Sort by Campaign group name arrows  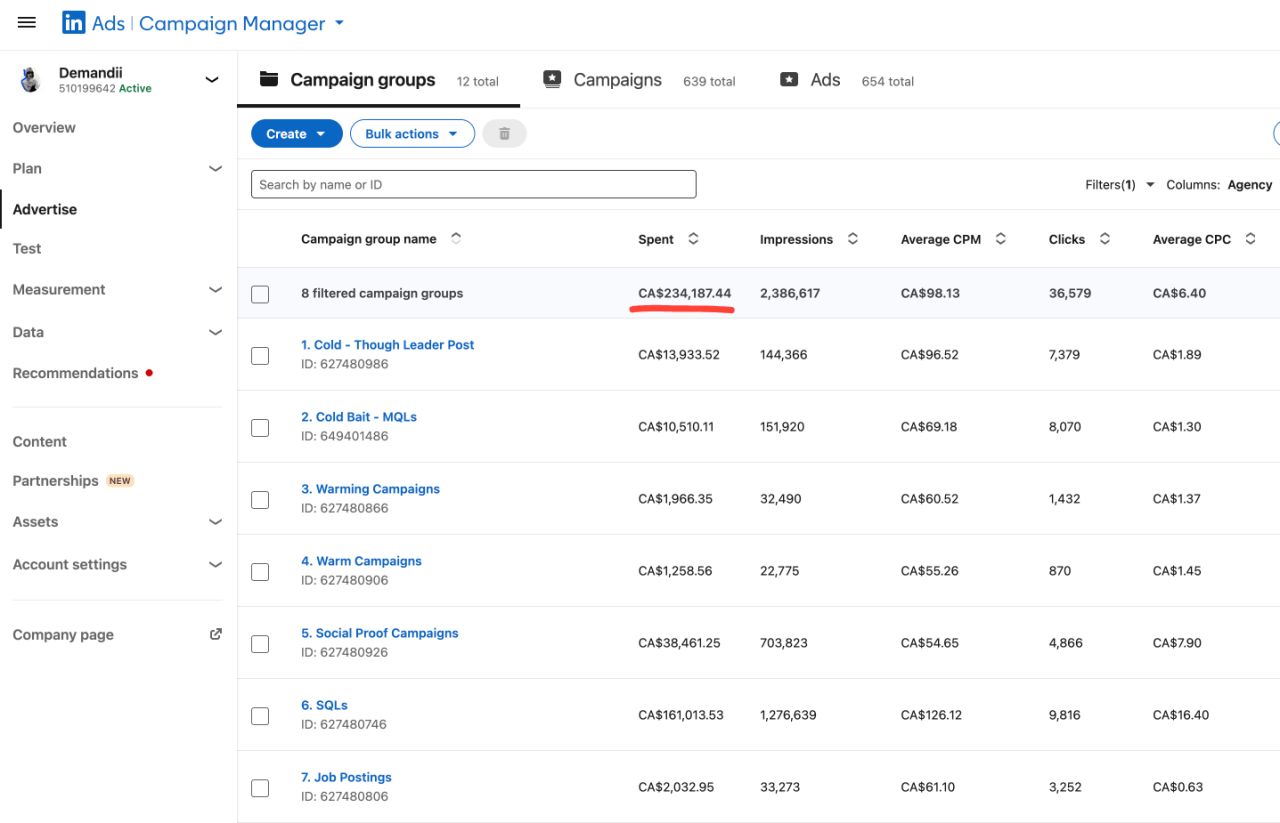click(456, 238)
